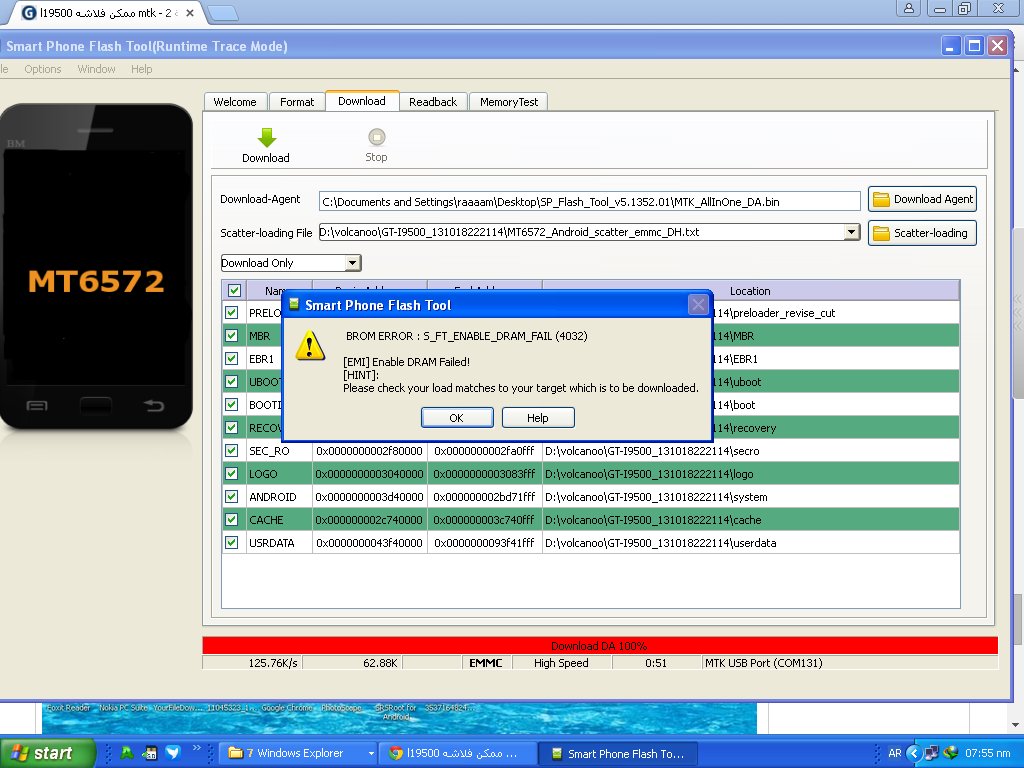Image resolution: width=1024 pixels, height=768 pixels.
Task: Click OK in the BROM error dialog
Action: [456, 418]
